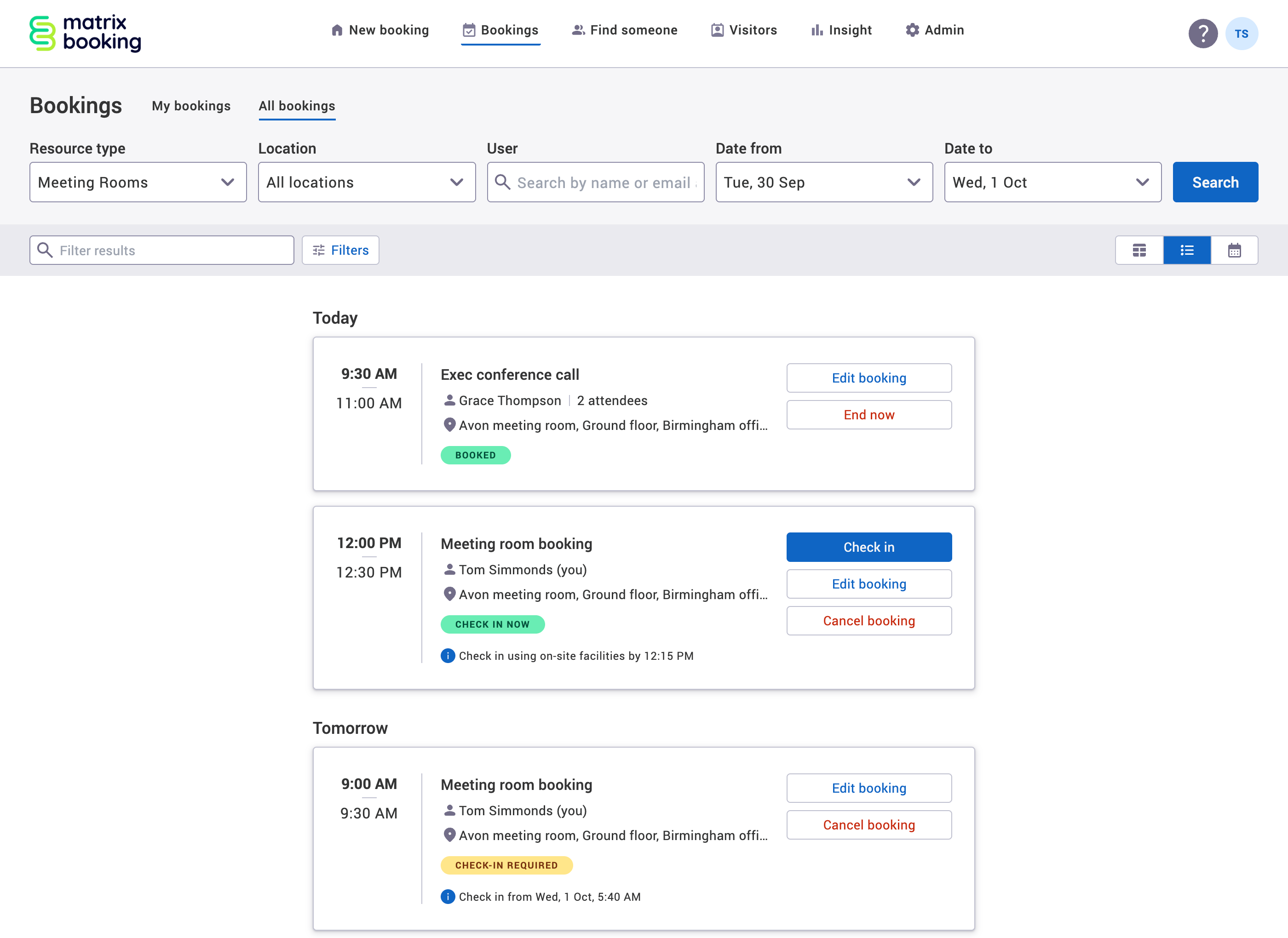The width and height of the screenshot is (1288, 938).
Task: Click the Filter results input field
Action: tap(161, 250)
